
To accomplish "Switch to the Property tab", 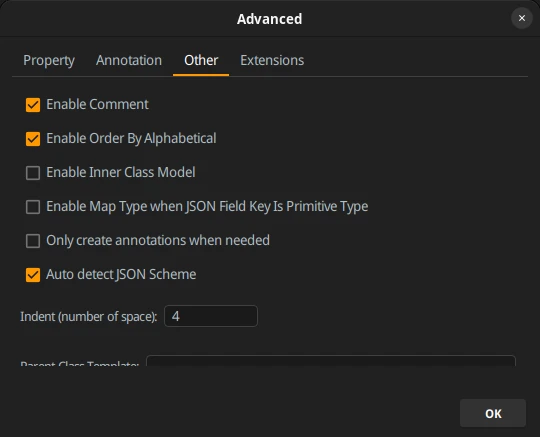I will (x=49, y=61).
